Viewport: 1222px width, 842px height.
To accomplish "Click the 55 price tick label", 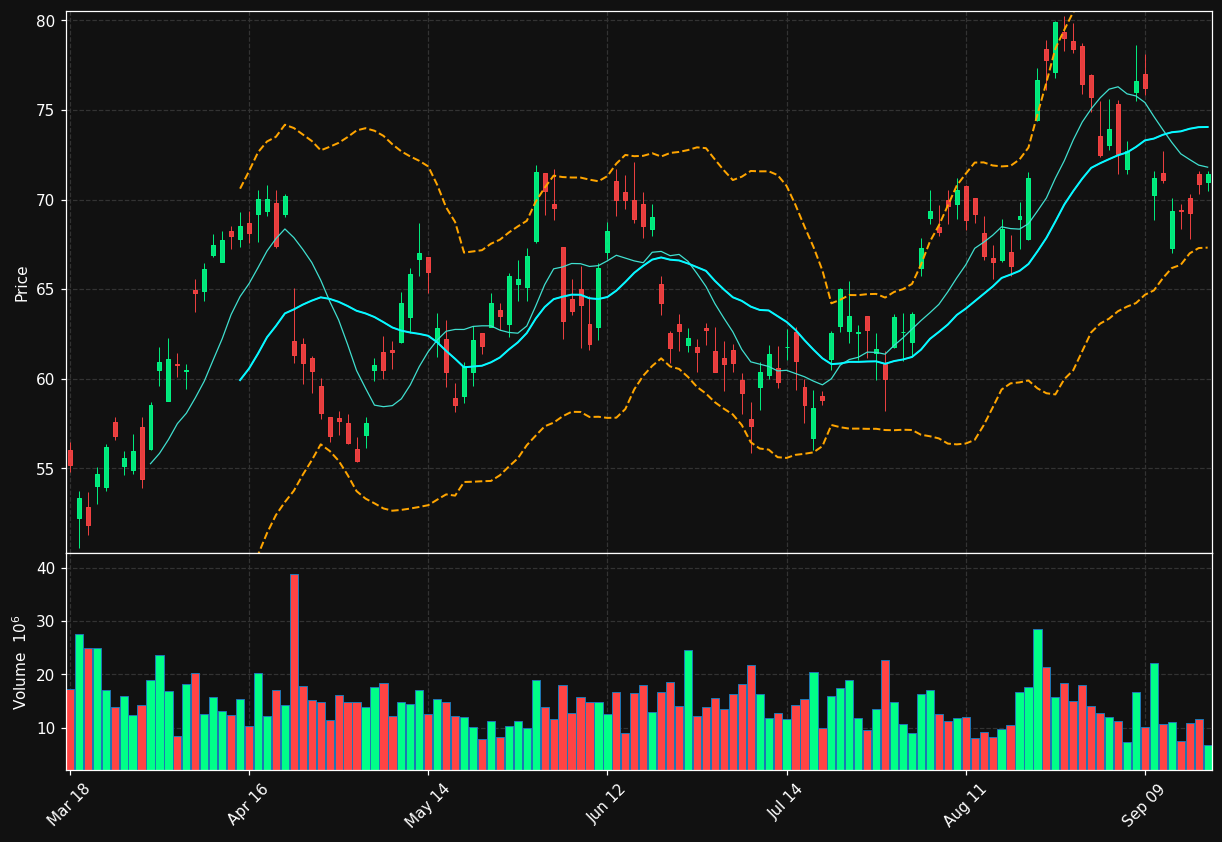I will 48,470.
